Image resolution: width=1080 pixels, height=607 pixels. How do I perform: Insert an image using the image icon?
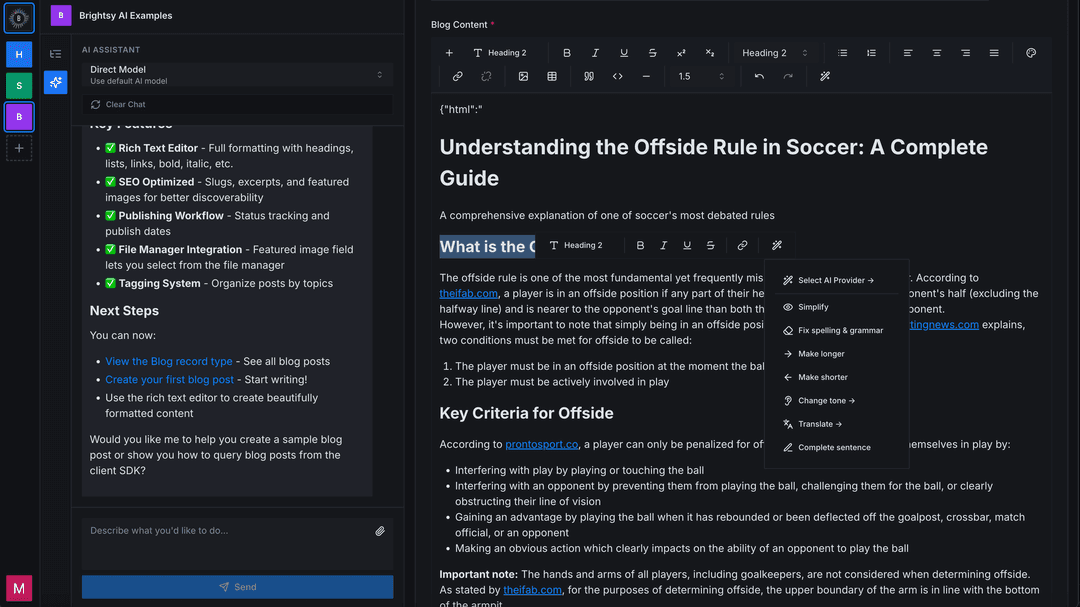point(523,76)
